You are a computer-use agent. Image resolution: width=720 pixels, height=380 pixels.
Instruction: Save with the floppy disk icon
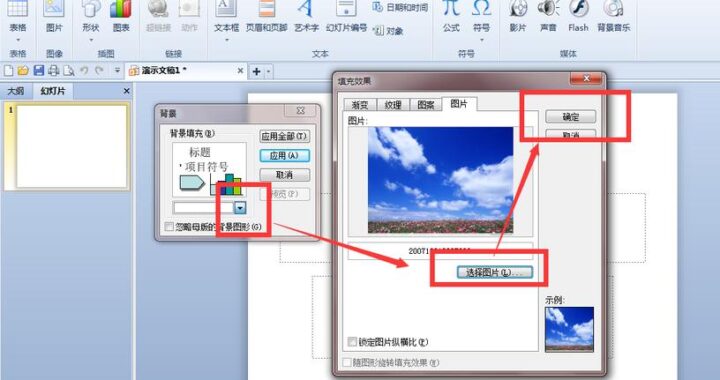39,71
